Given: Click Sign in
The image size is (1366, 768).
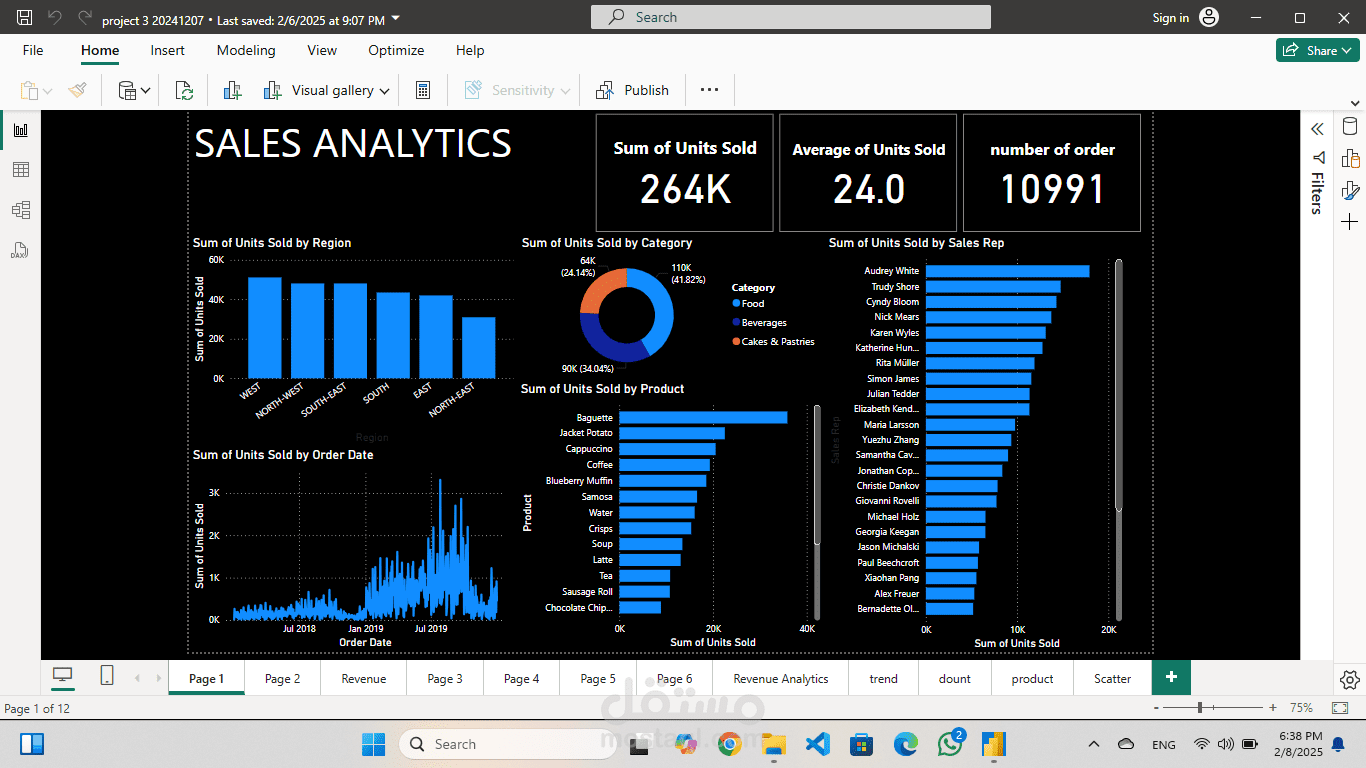Looking at the screenshot, I should pos(1171,17).
